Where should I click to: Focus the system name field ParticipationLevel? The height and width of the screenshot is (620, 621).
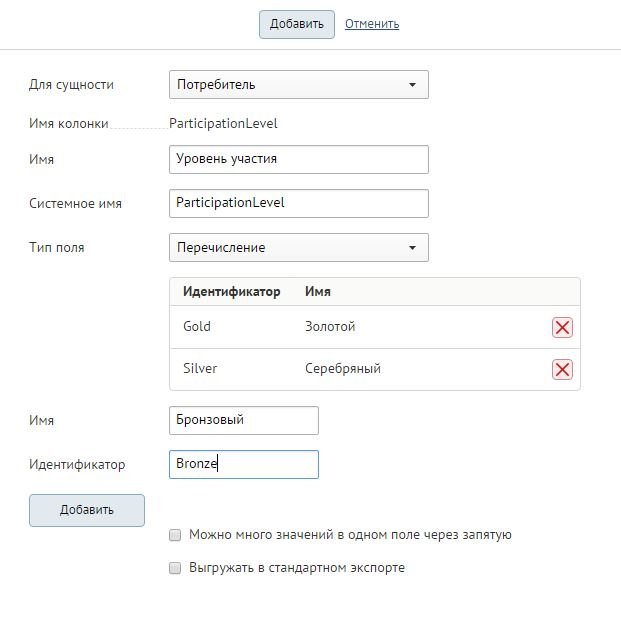tap(299, 203)
